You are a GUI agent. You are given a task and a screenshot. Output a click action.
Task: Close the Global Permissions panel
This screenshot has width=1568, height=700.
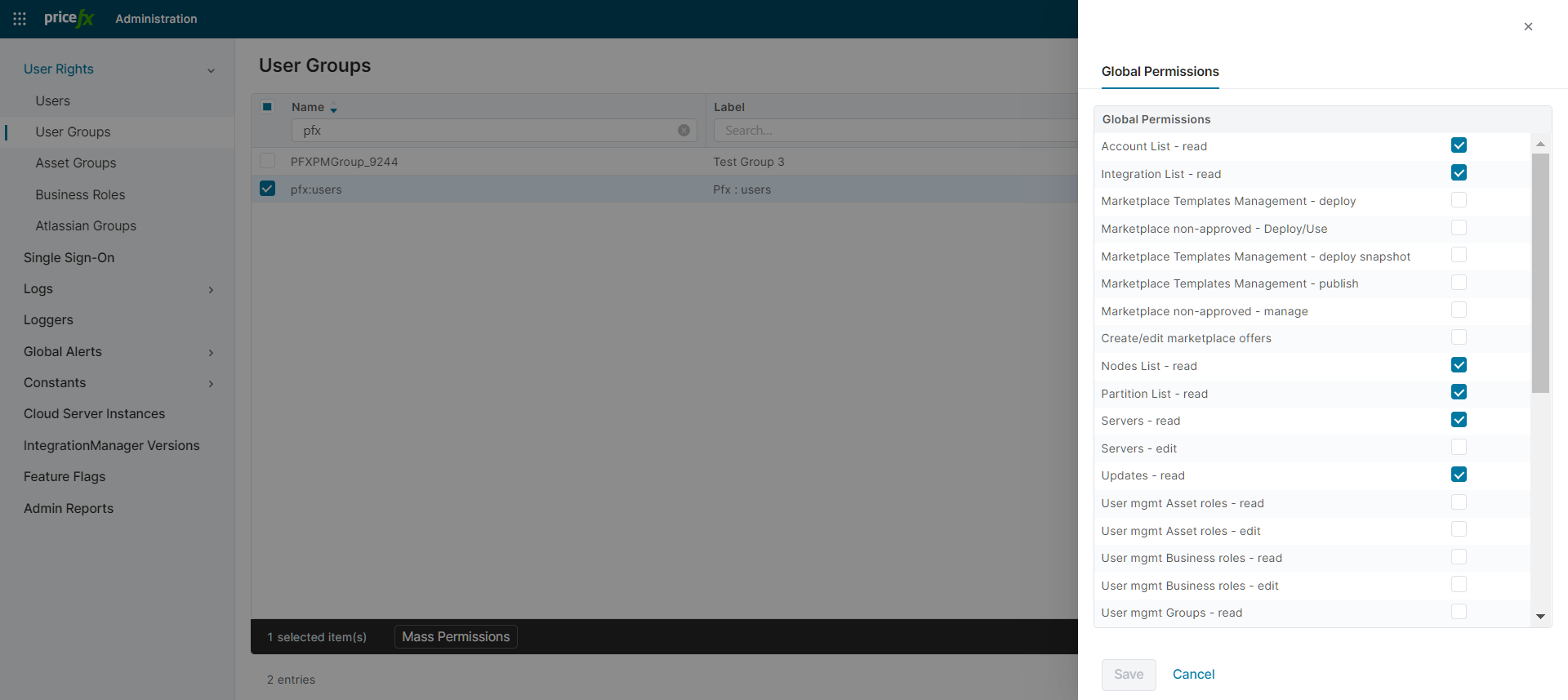[1528, 27]
